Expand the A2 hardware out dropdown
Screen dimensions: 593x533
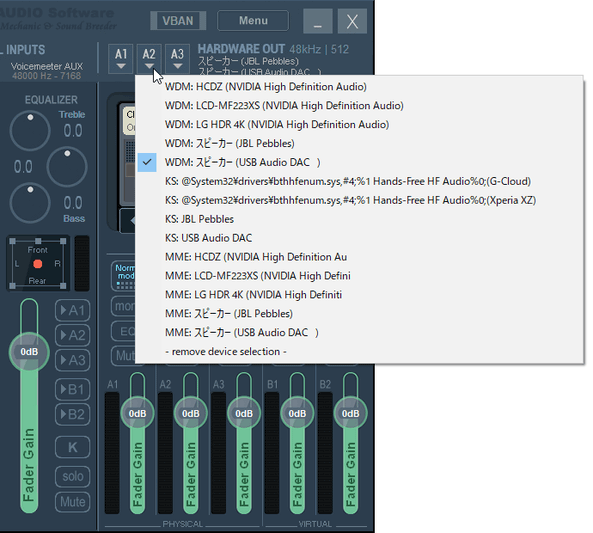click(x=149, y=59)
